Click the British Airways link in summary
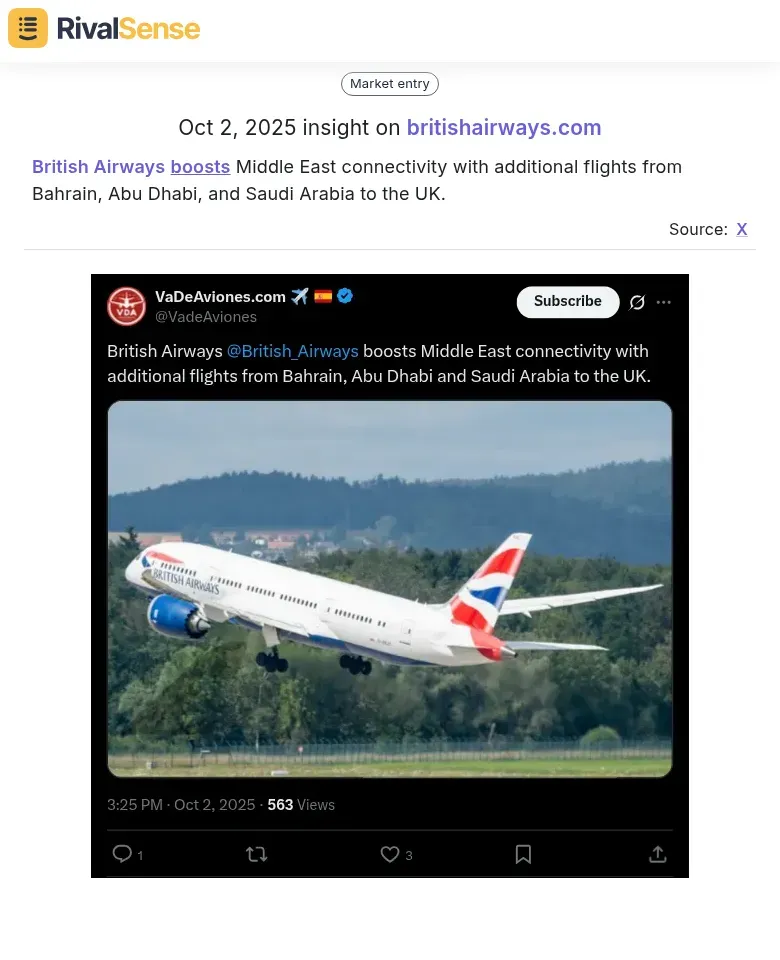Image resolution: width=780 pixels, height=960 pixels. coord(98,167)
